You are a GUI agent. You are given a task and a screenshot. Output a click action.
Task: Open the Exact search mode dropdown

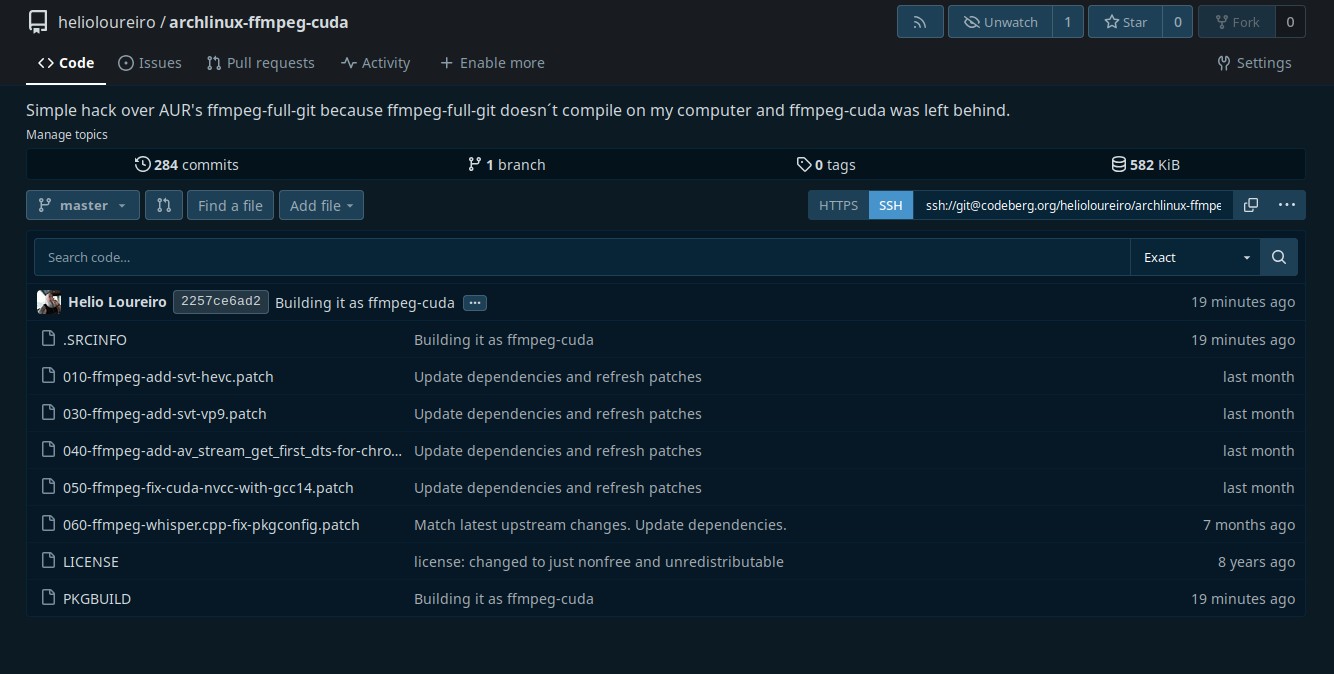point(1195,257)
